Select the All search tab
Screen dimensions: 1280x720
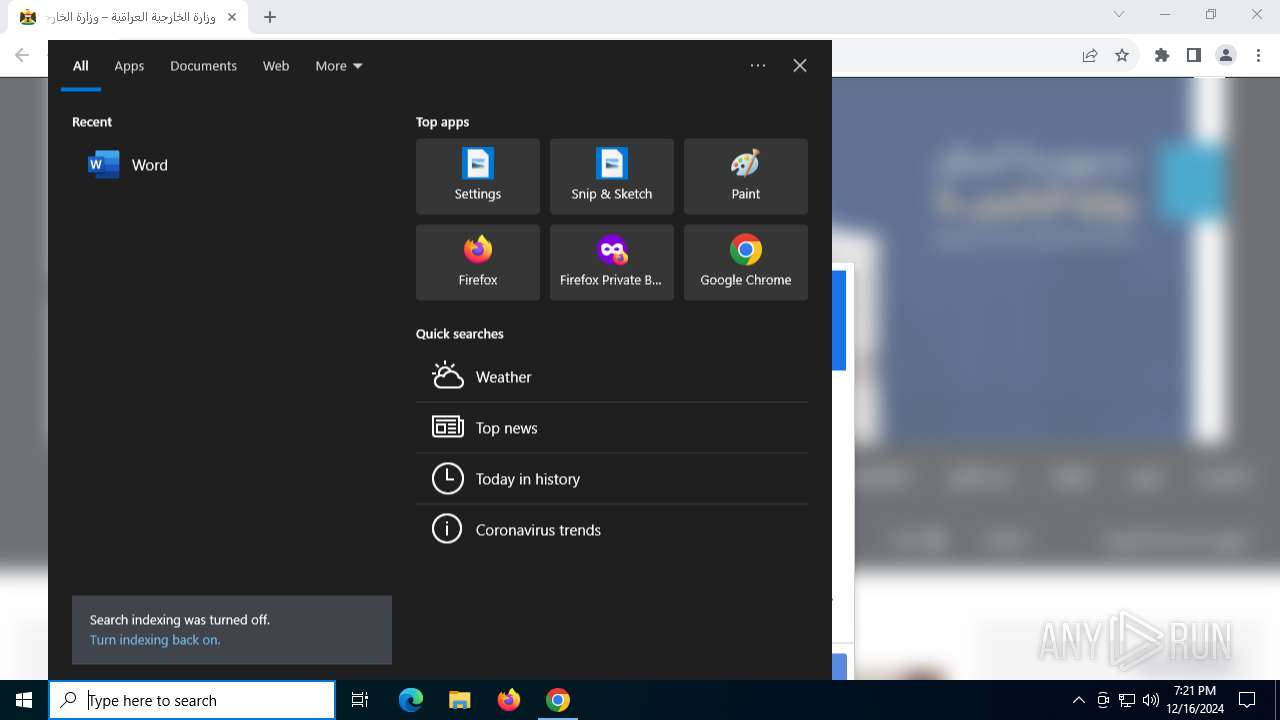tap(81, 66)
